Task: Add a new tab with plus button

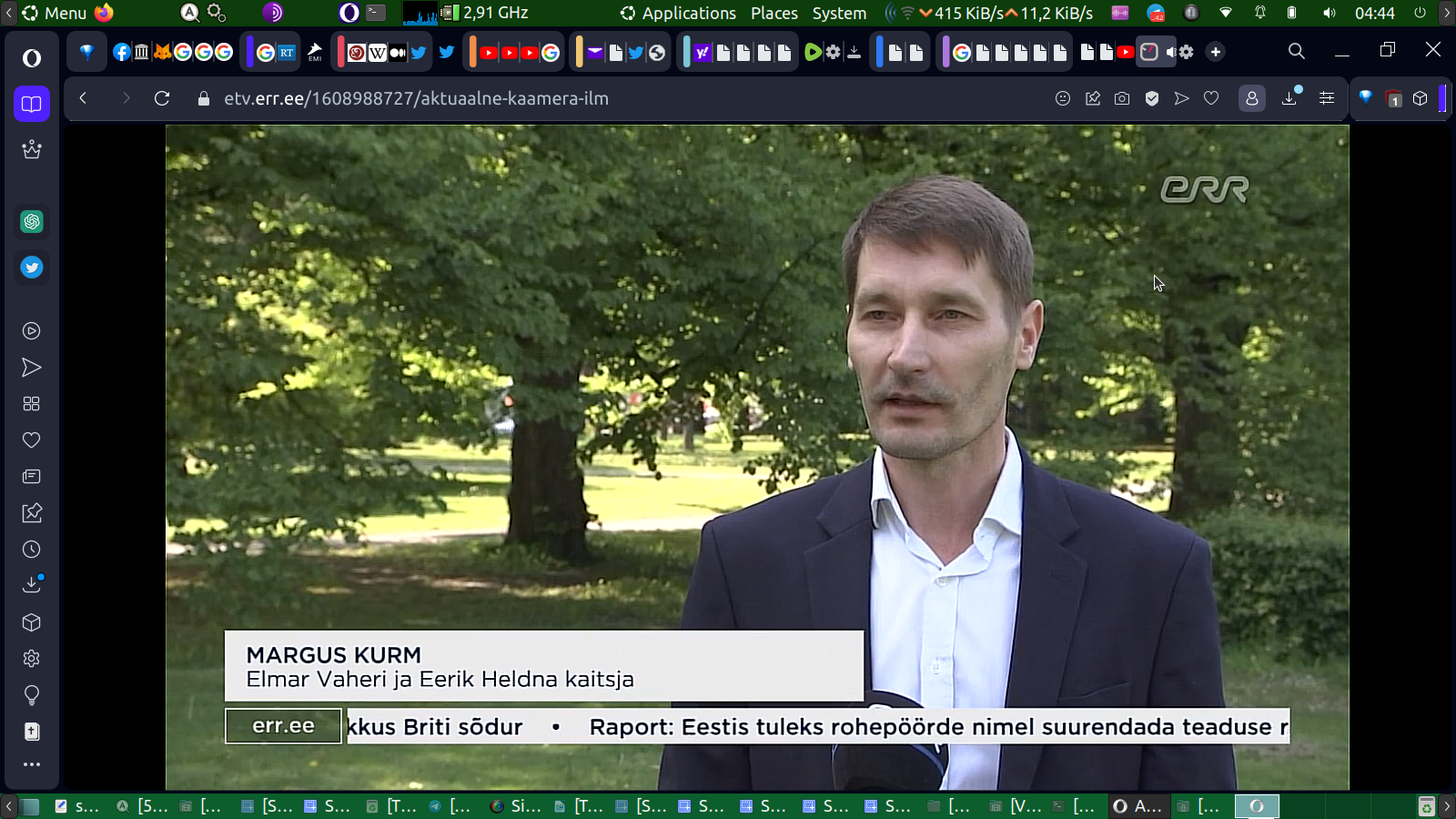Action: click(x=1216, y=52)
